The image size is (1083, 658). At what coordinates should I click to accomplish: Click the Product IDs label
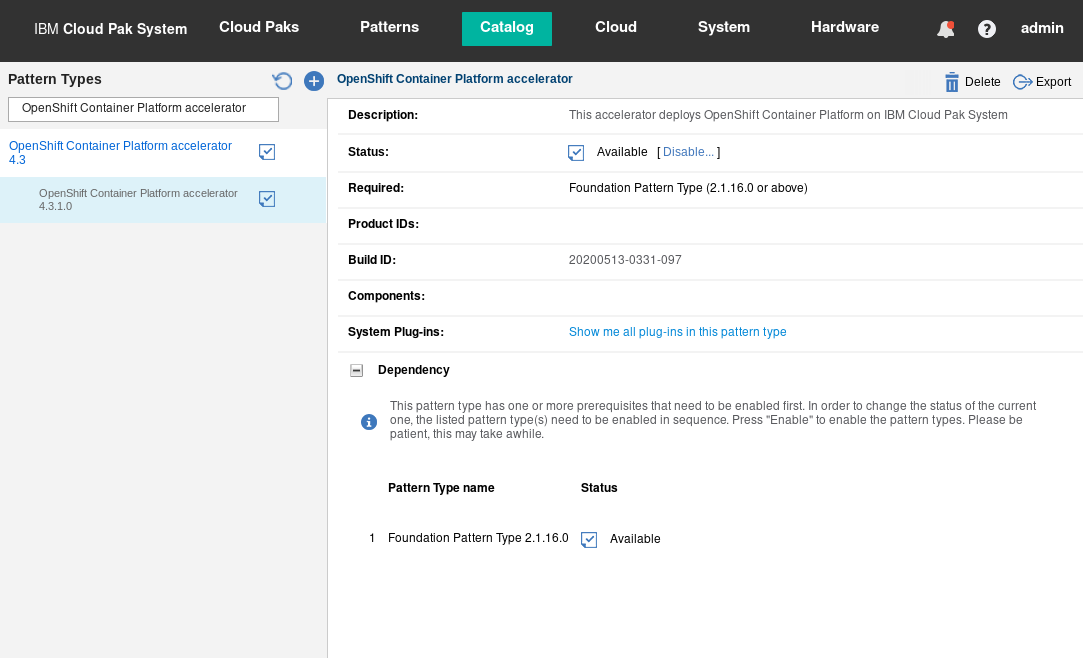coord(383,224)
